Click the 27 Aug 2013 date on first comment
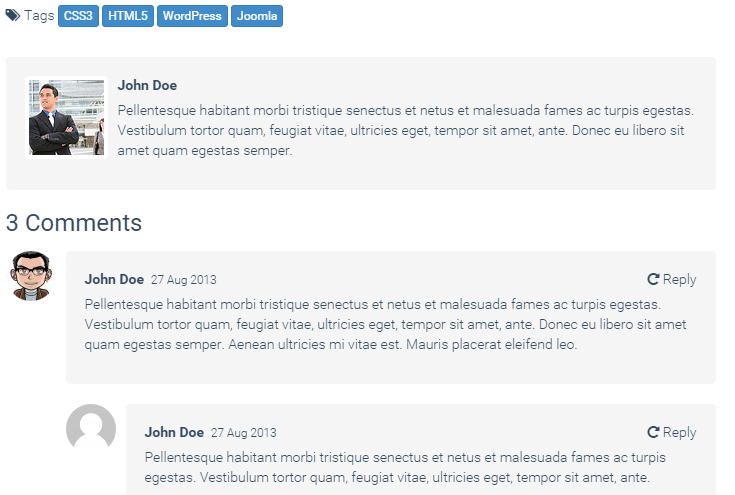 coord(183,280)
